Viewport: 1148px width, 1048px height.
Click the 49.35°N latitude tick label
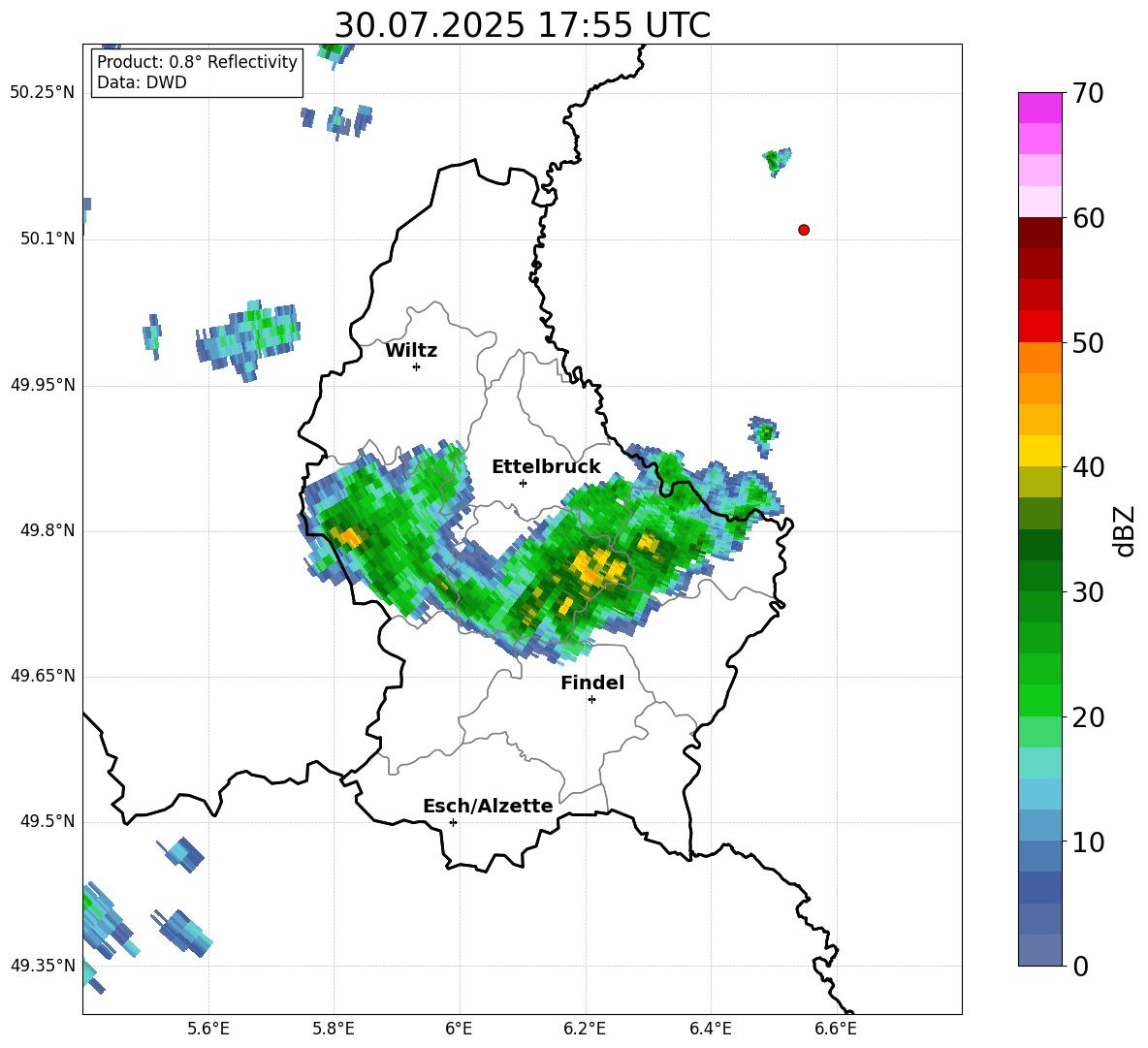tap(43, 966)
